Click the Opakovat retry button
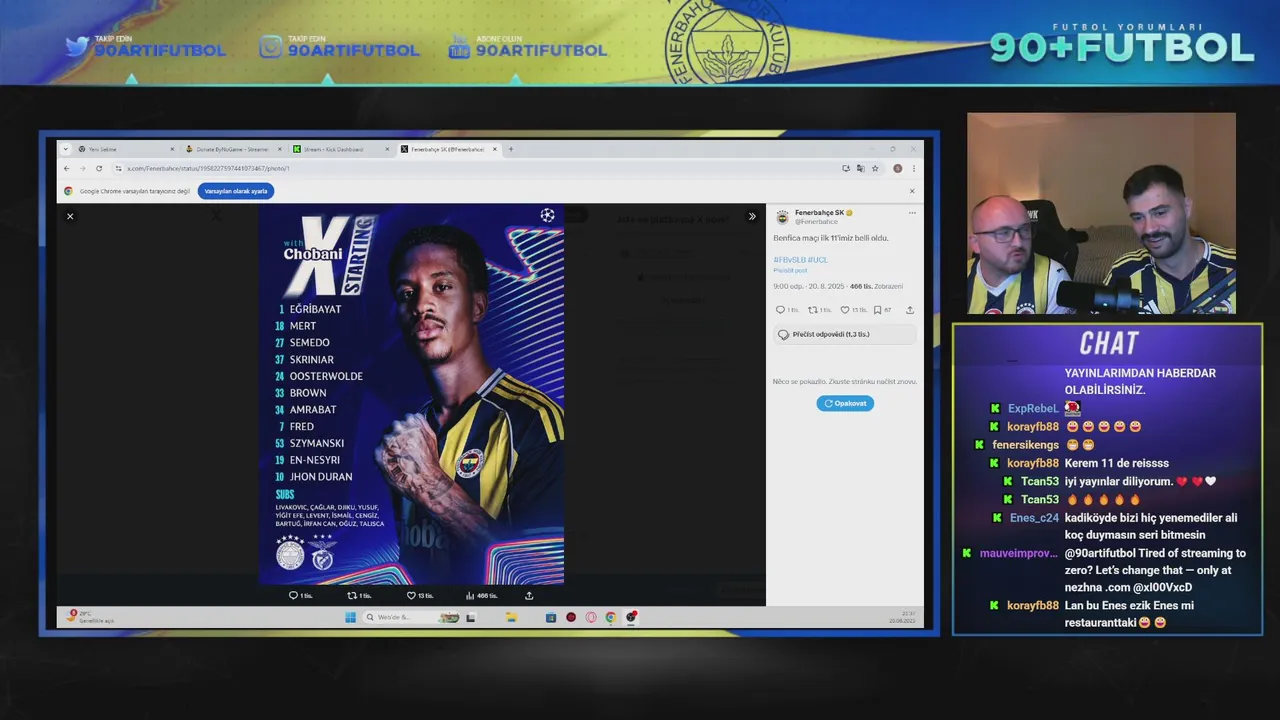This screenshot has width=1280, height=720. [845, 403]
